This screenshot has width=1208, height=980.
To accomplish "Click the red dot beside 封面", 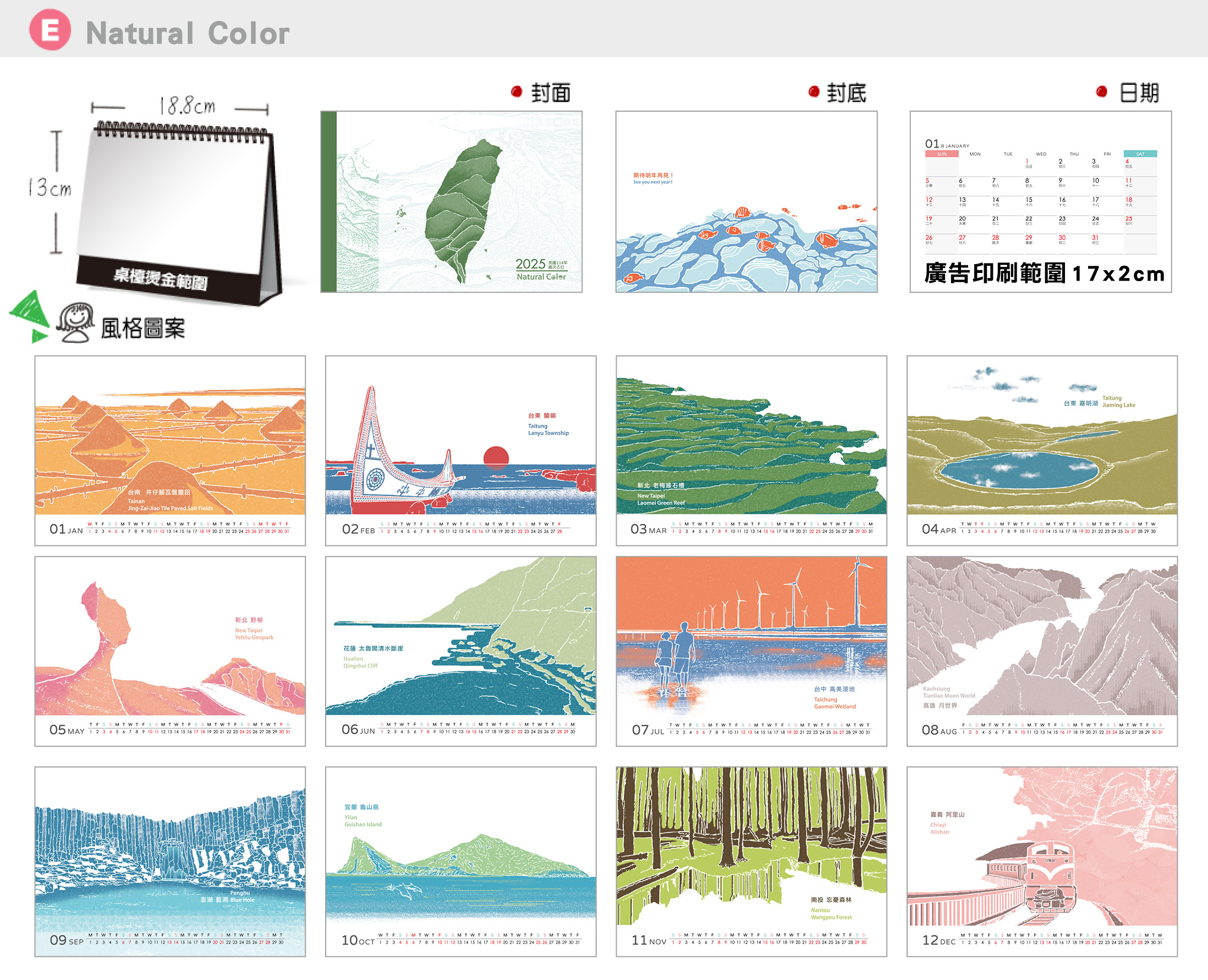I will tap(517, 91).
